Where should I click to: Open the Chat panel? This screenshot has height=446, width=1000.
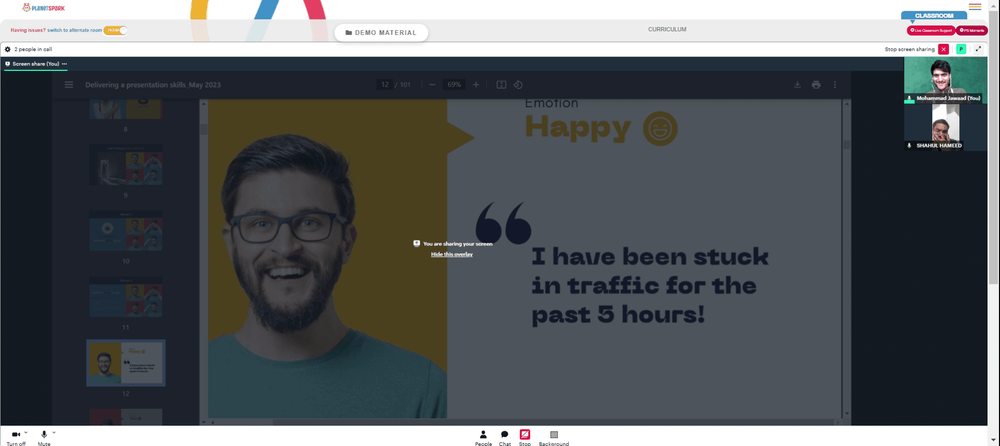[x=504, y=438]
